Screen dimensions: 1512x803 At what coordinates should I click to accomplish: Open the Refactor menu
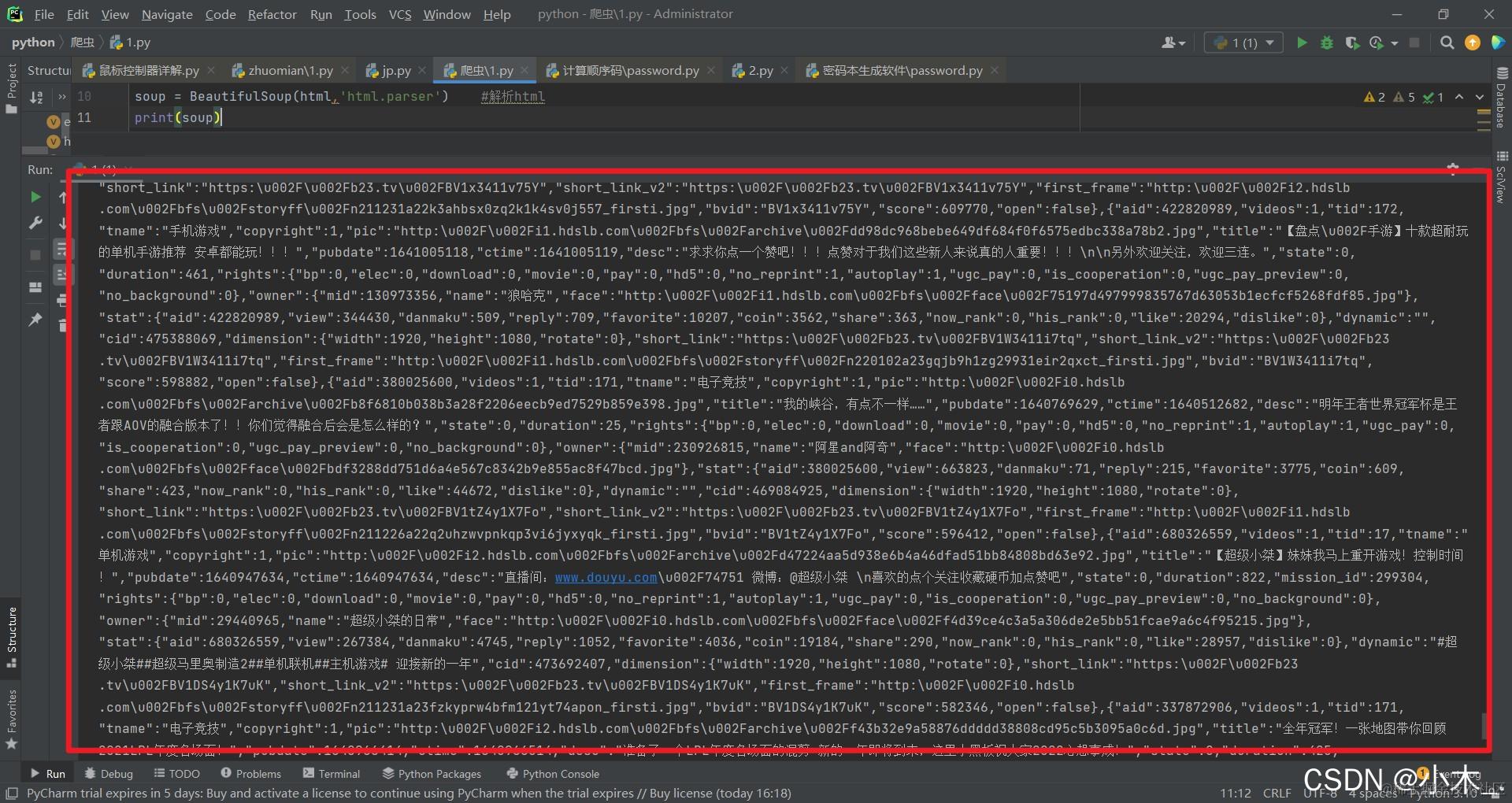click(x=272, y=14)
